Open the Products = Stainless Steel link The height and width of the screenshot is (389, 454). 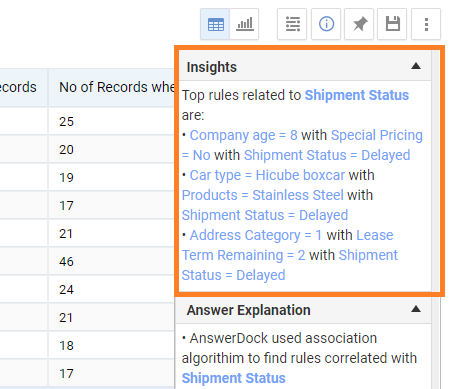click(262, 195)
